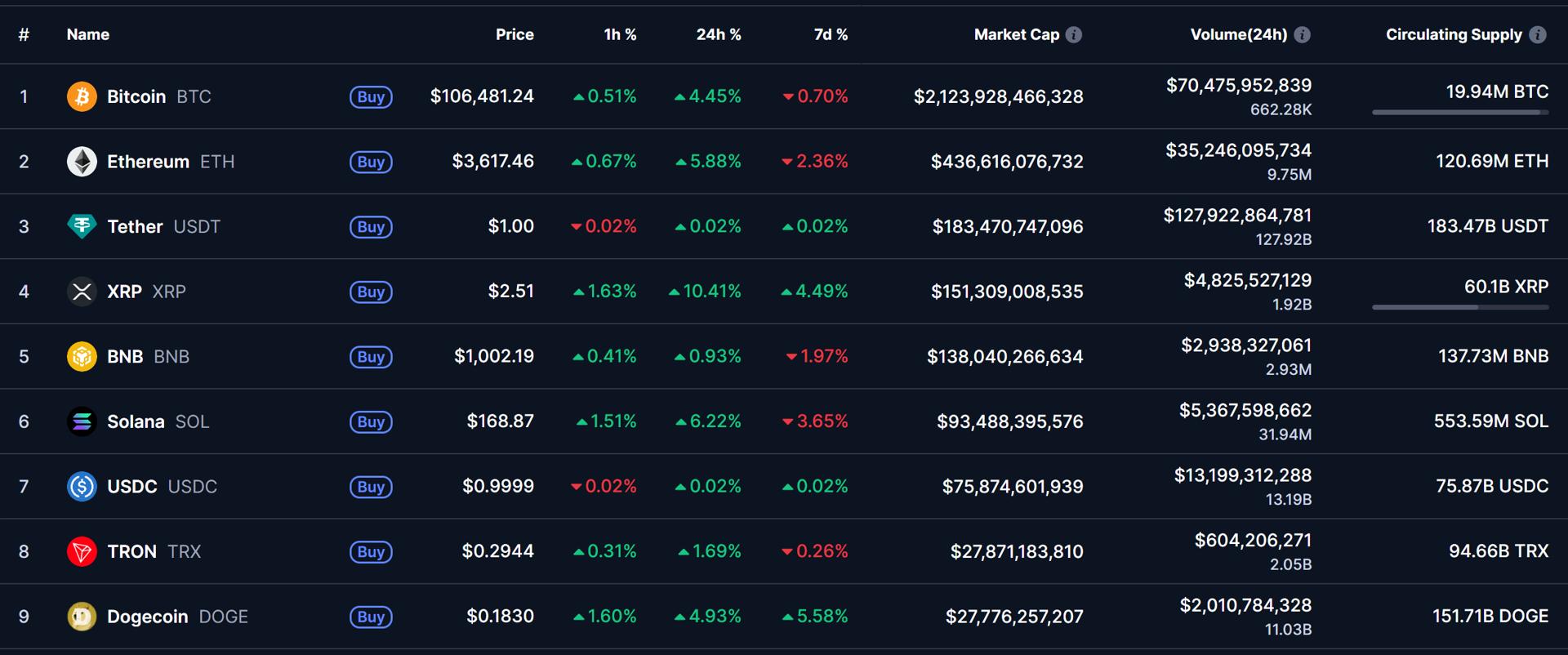1568x655 pixels.
Task: Click the Tether USDT logo icon
Action: [81, 226]
